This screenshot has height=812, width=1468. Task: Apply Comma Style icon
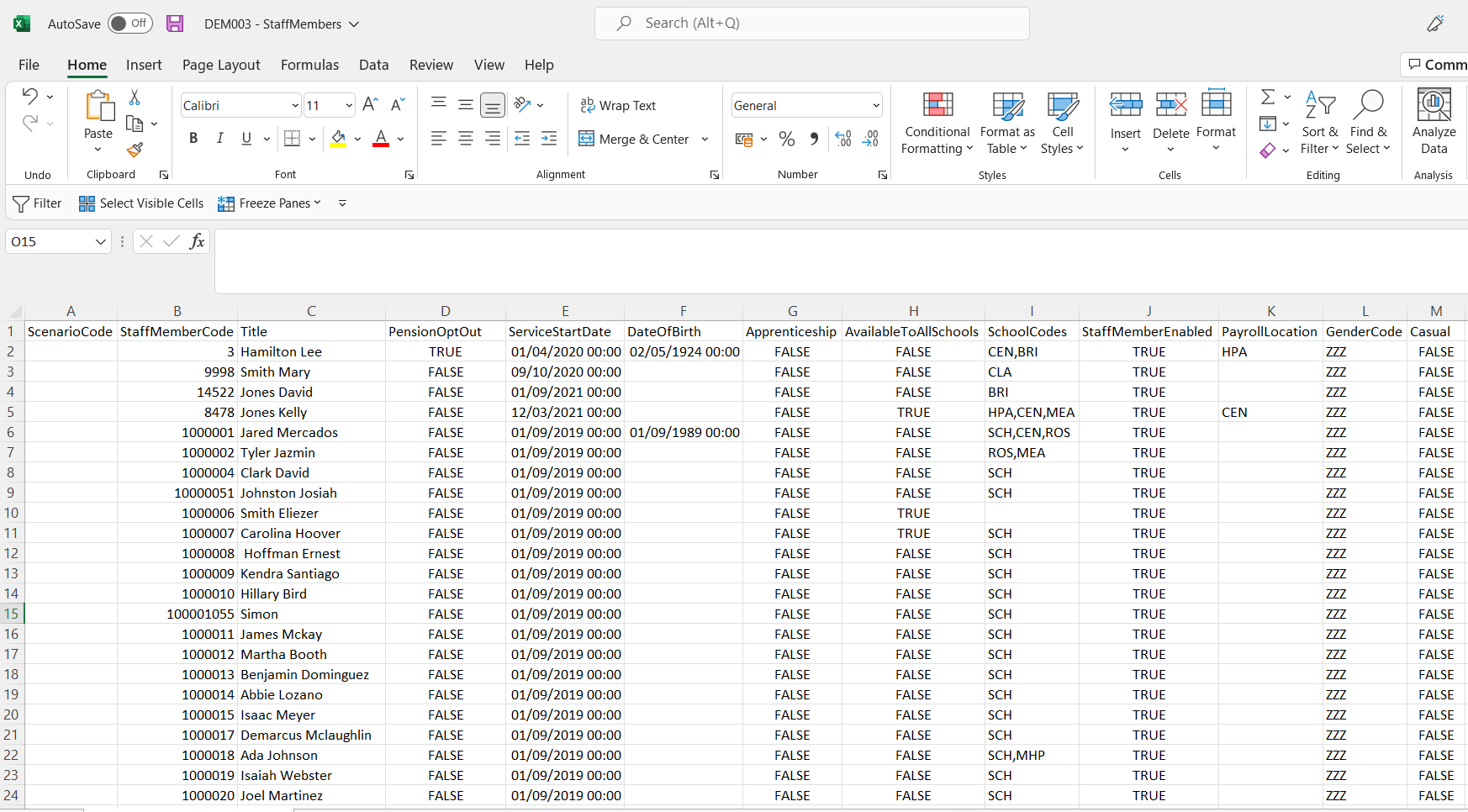coord(814,139)
